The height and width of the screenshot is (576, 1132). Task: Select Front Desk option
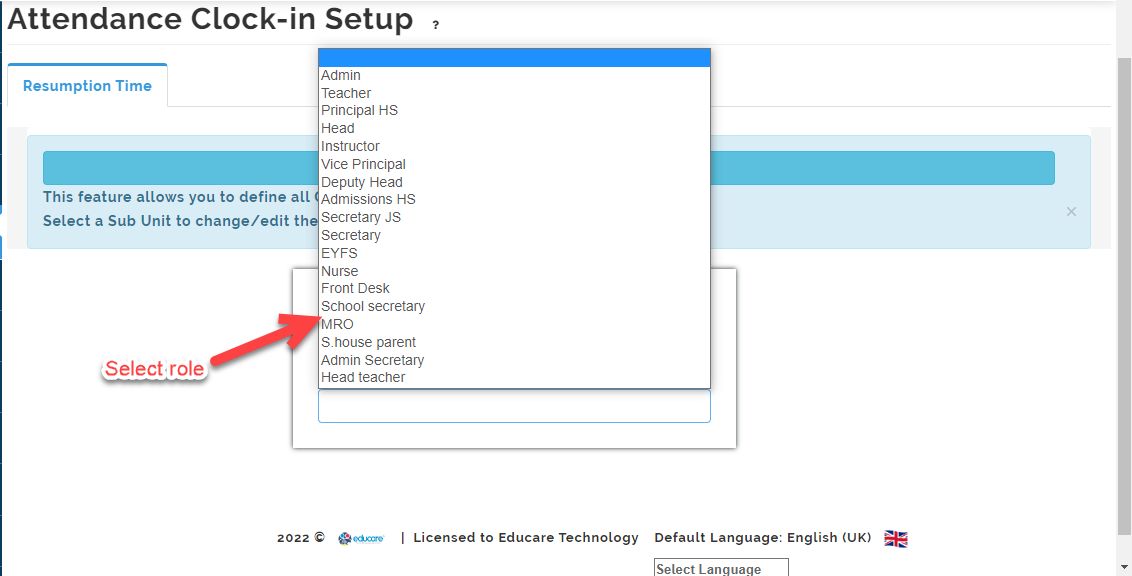tap(514, 289)
